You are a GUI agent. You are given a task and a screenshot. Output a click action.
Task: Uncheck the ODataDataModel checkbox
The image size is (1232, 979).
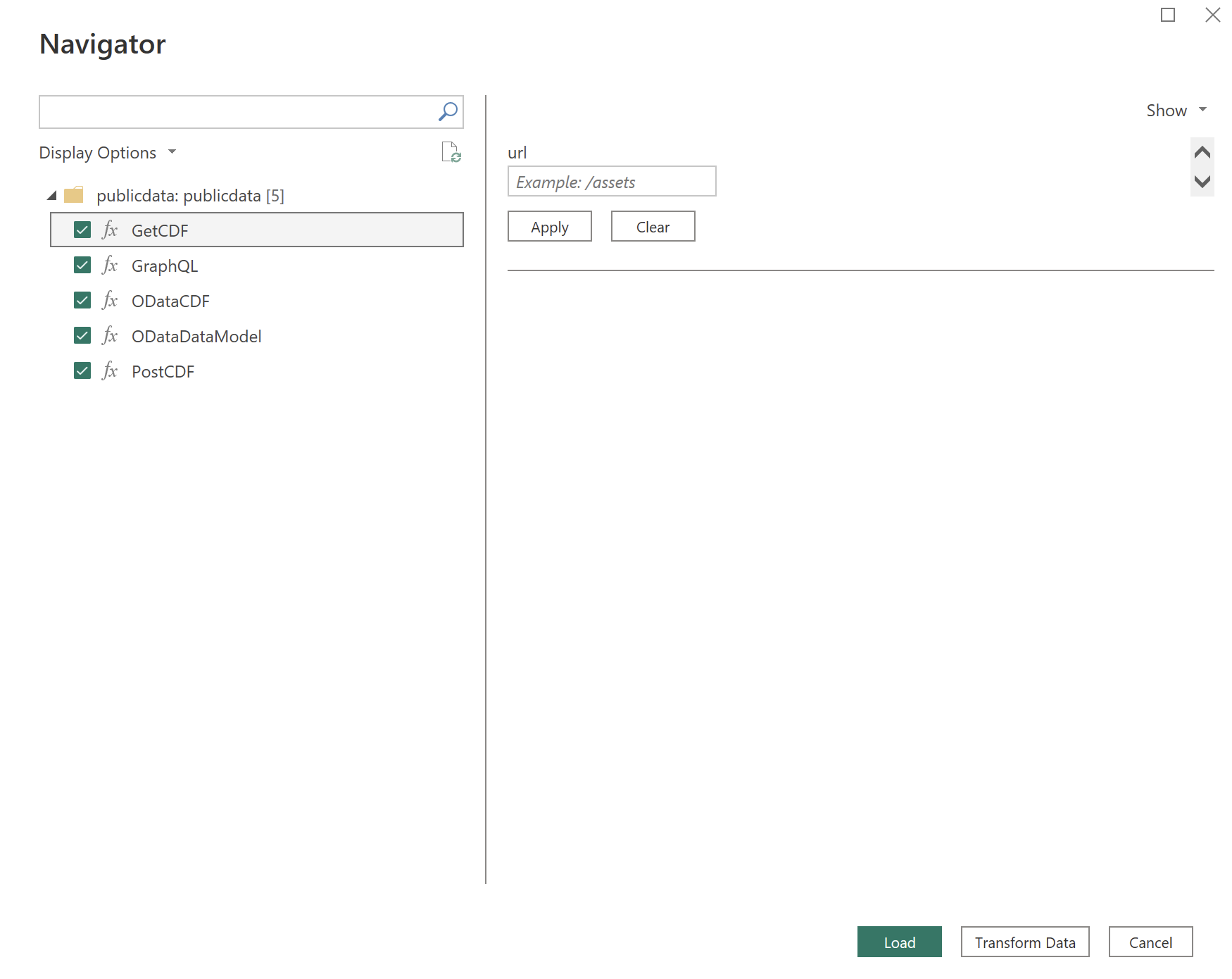81,335
